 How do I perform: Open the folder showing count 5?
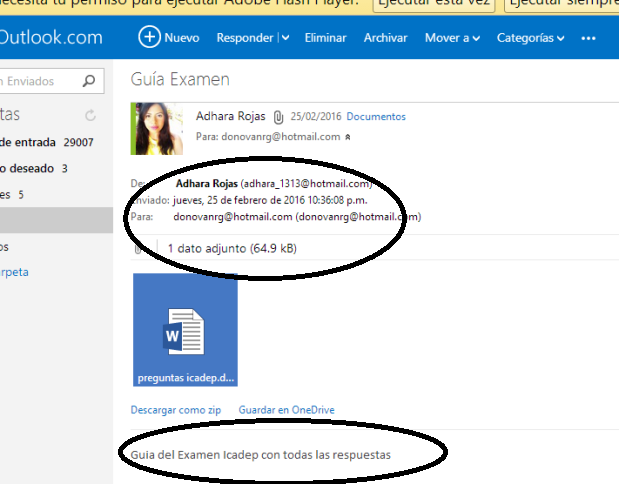(x=12, y=195)
